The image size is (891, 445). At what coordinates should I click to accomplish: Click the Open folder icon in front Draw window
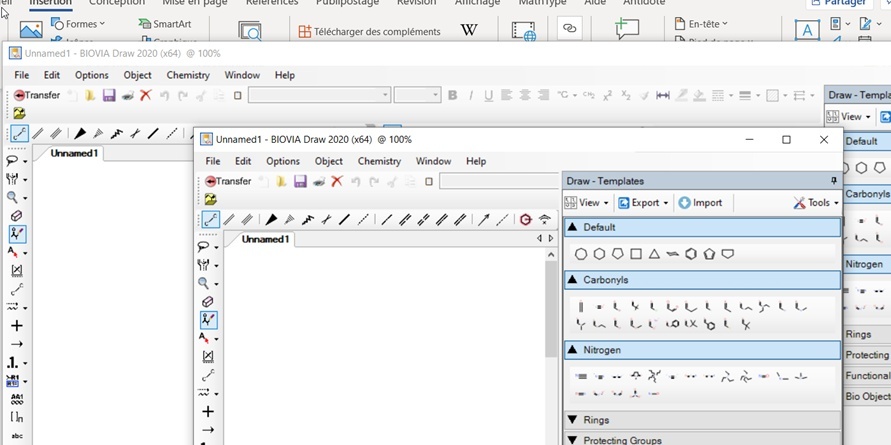click(281, 181)
